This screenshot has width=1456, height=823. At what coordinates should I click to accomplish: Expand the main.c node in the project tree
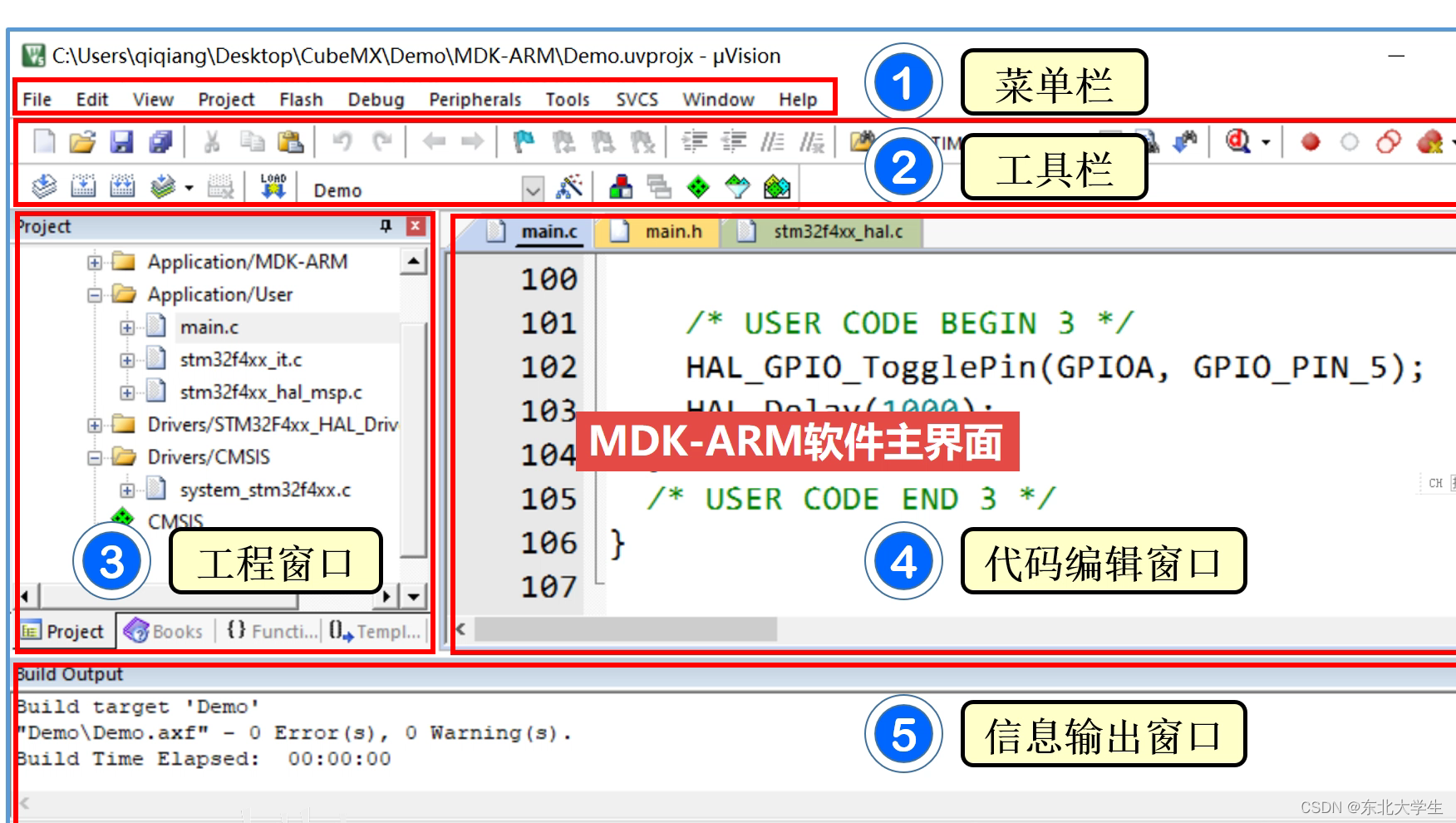pyautogui.click(x=126, y=327)
